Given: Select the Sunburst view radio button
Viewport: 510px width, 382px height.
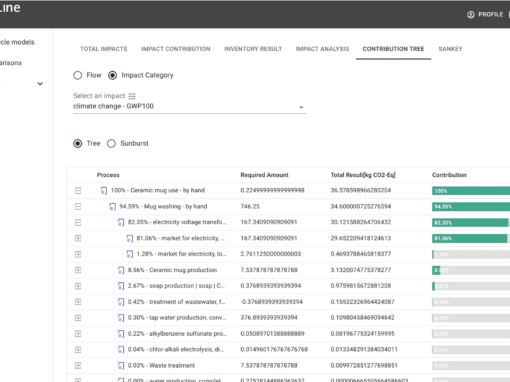Looking at the screenshot, I should click(111, 144).
